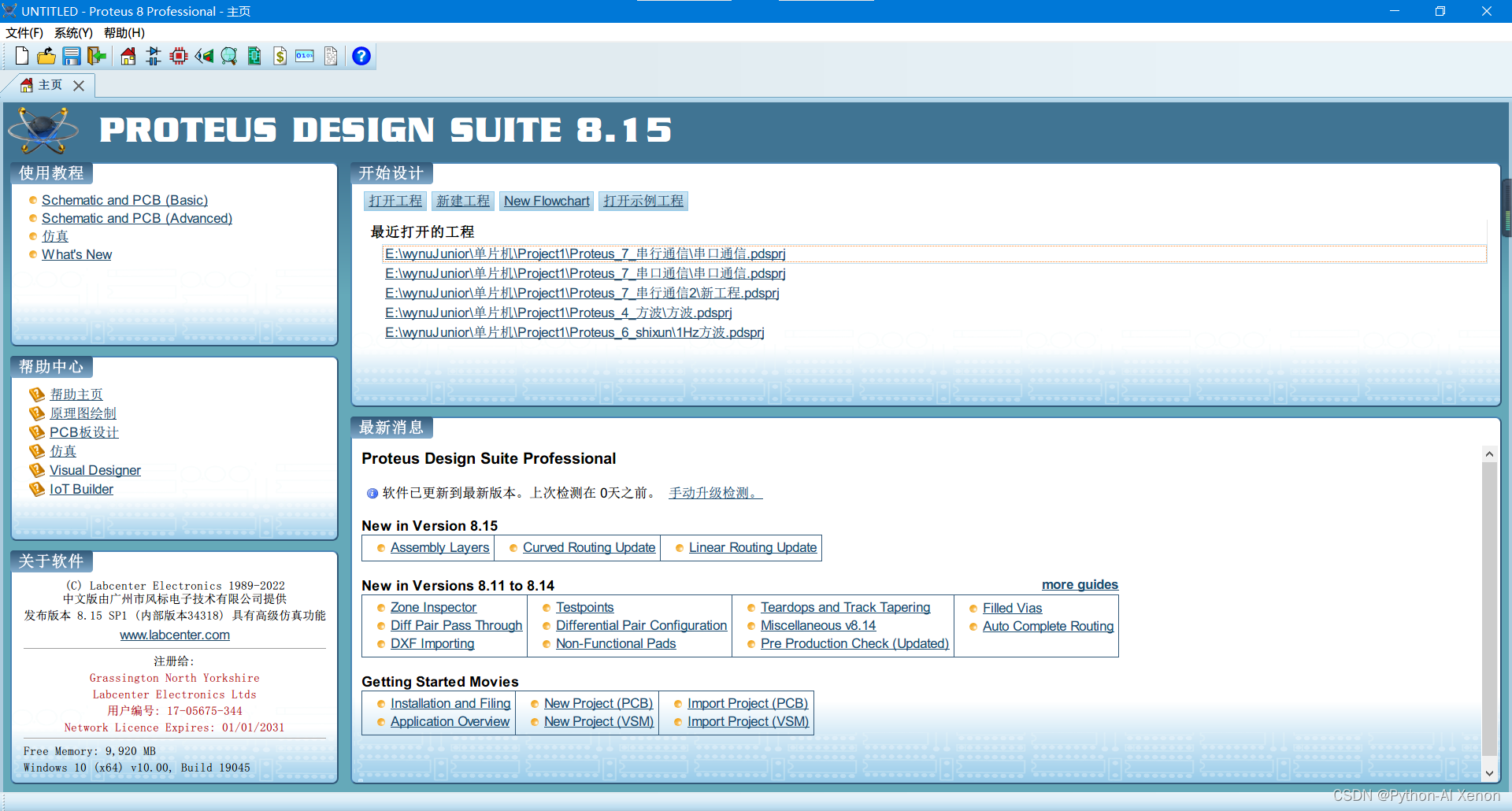Visit www.labcenter.com link
This screenshot has width=1512, height=811.
pyautogui.click(x=175, y=635)
